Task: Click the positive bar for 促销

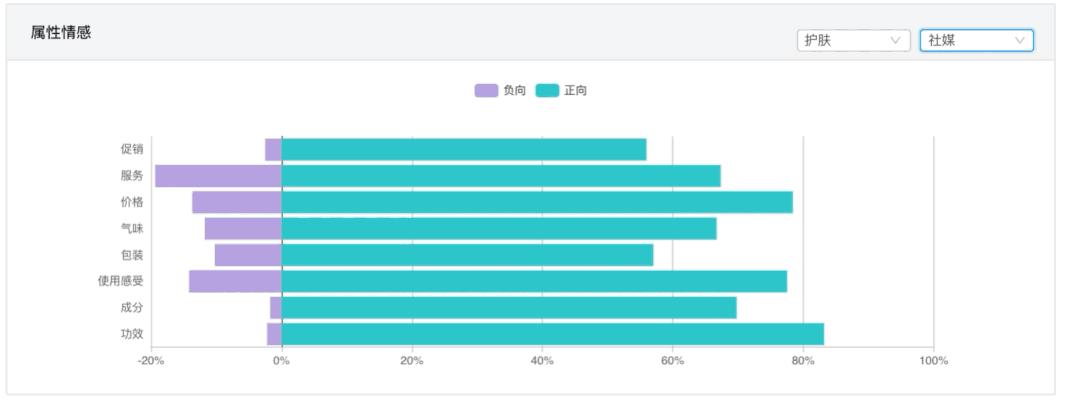Action: 464,150
